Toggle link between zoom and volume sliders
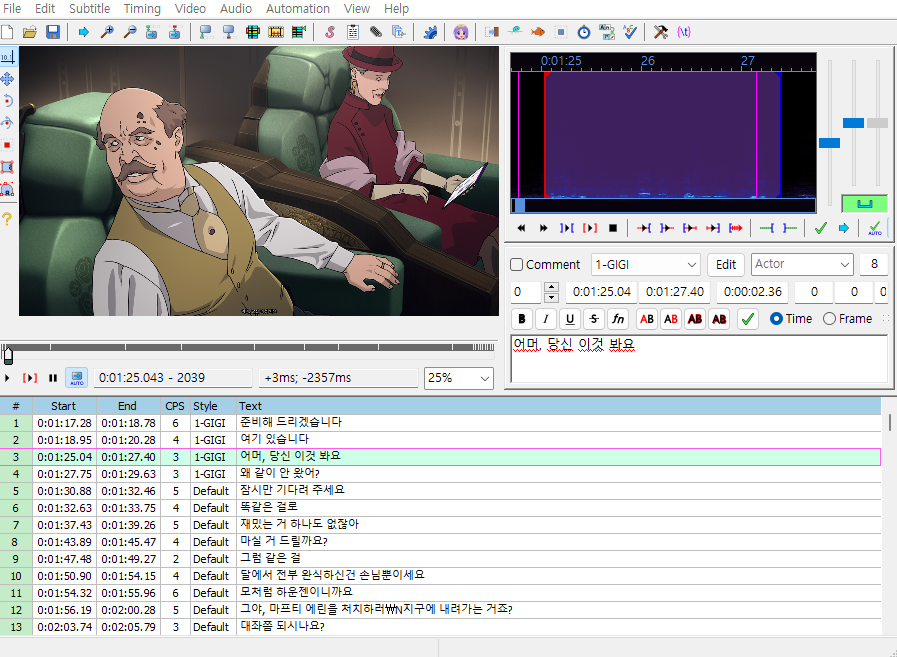The width and height of the screenshot is (897, 657). click(x=864, y=204)
